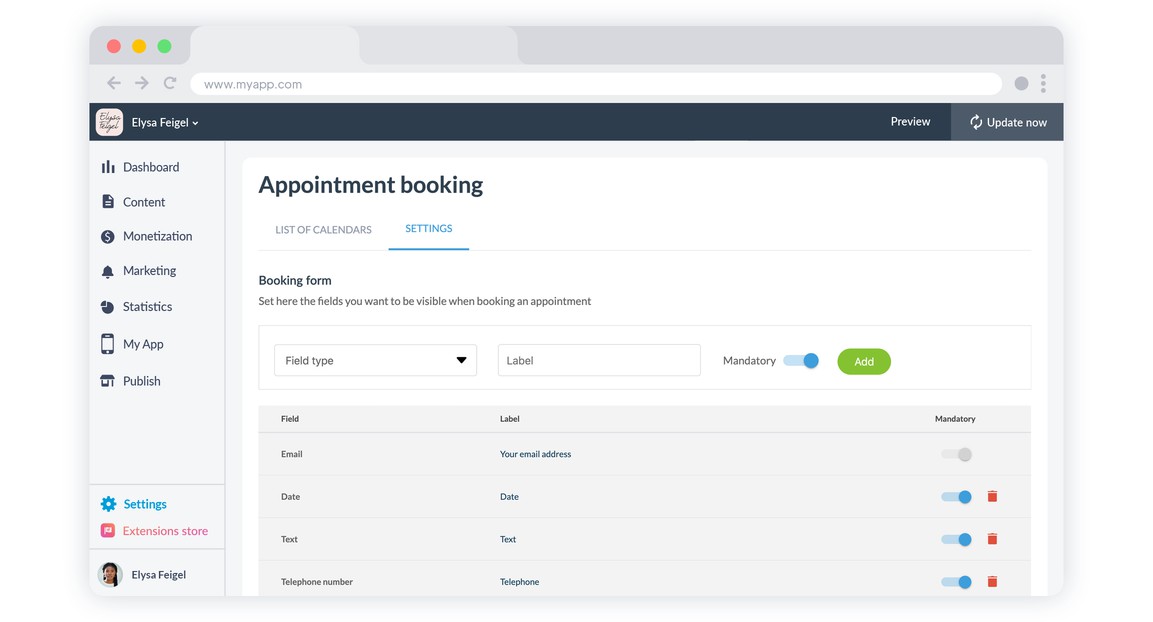Click the My App phone icon

(108, 344)
